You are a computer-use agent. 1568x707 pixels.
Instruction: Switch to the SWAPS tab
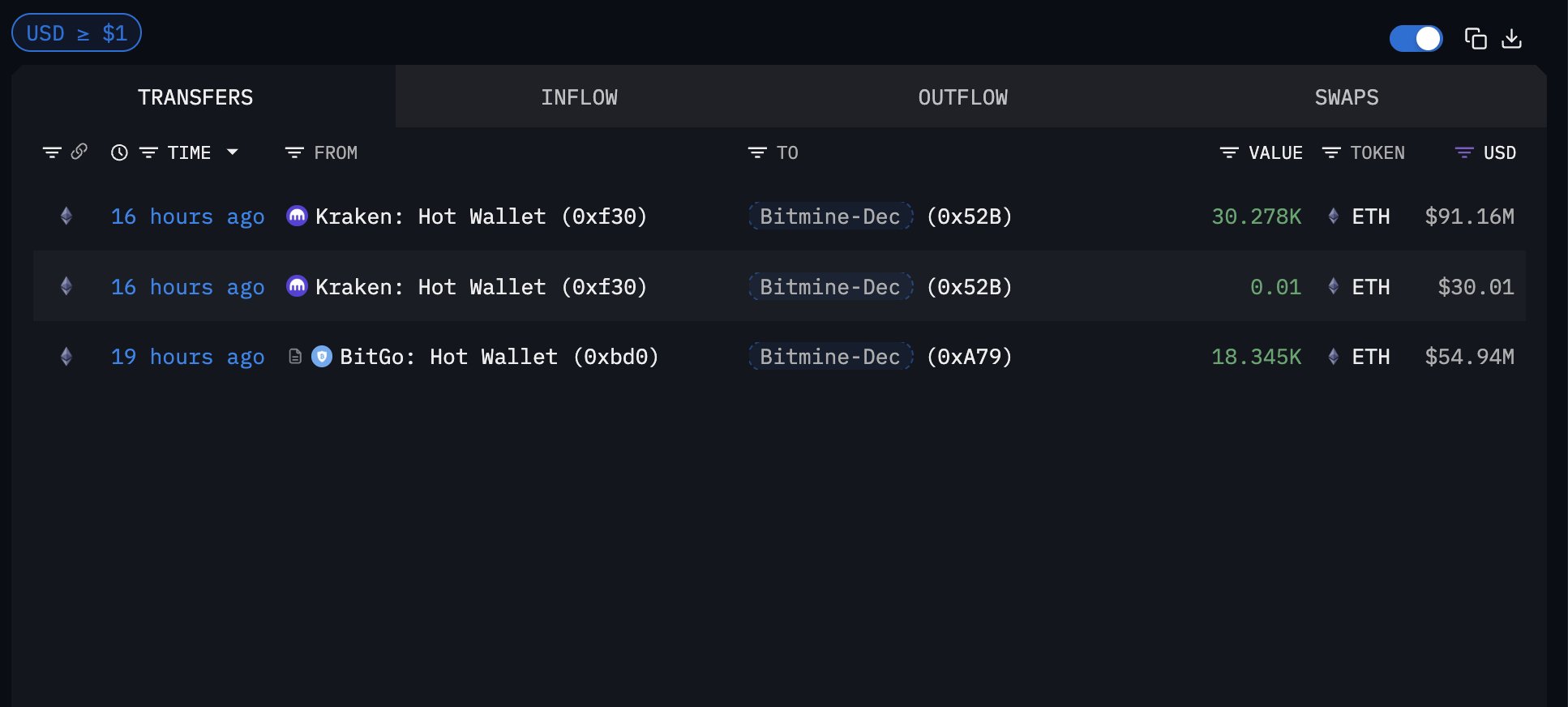coord(1346,97)
